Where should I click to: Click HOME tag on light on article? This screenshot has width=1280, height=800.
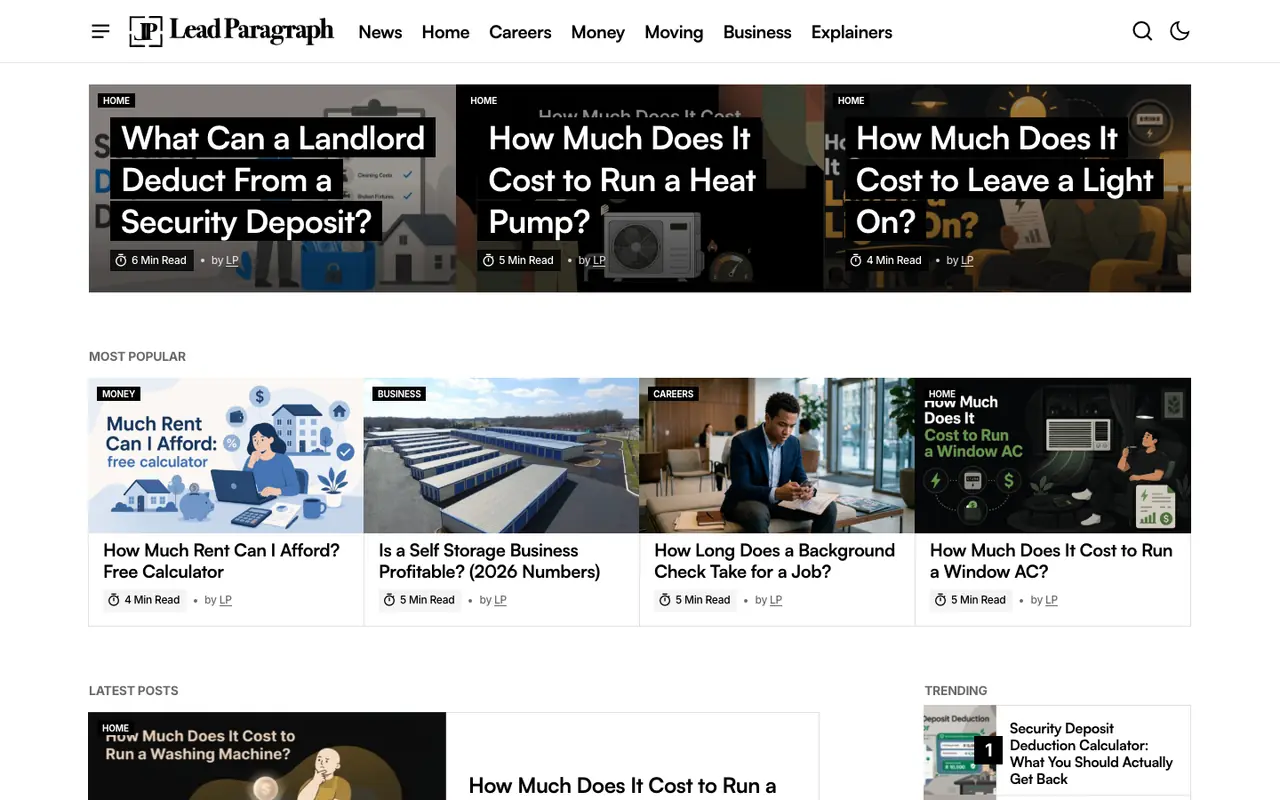pos(851,101)
